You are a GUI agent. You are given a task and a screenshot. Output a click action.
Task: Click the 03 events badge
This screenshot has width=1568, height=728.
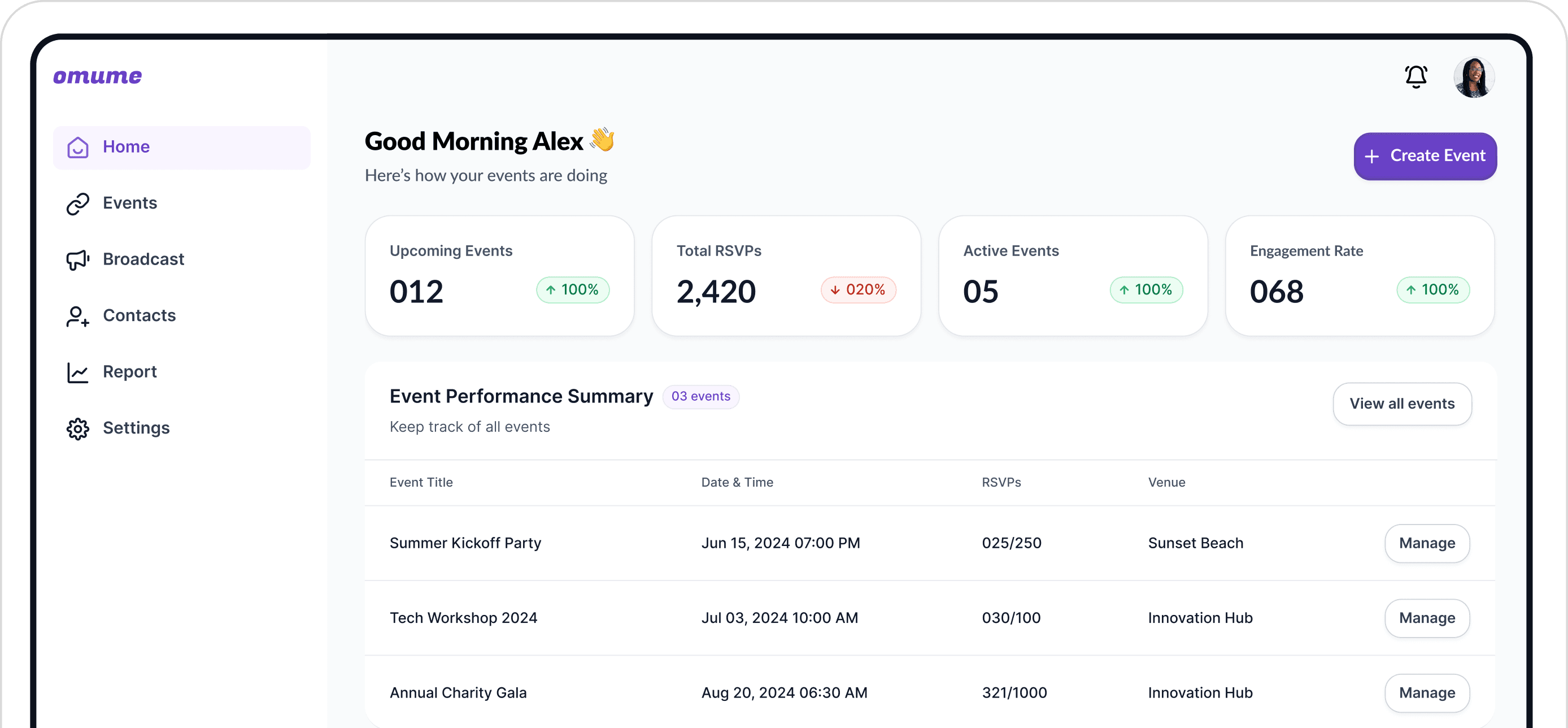[x=700, y=397]
